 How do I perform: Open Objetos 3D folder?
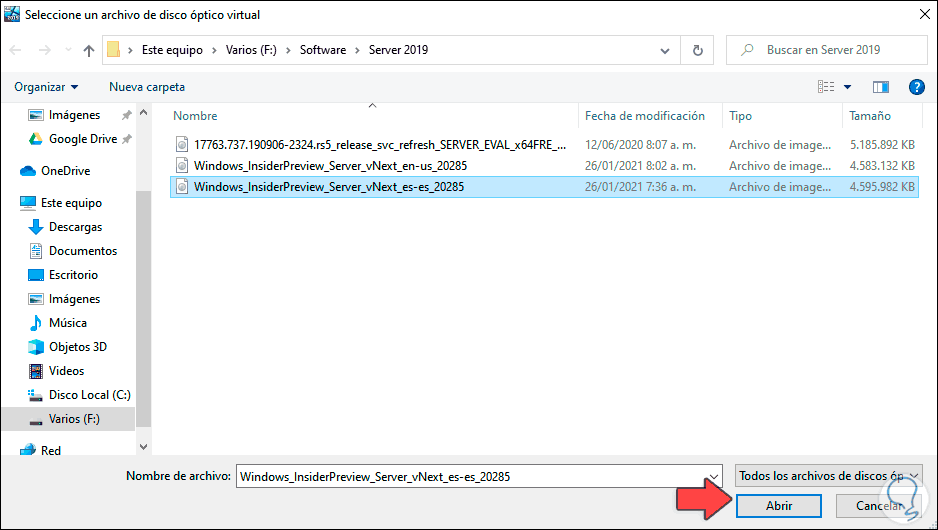tap(78, 347)
